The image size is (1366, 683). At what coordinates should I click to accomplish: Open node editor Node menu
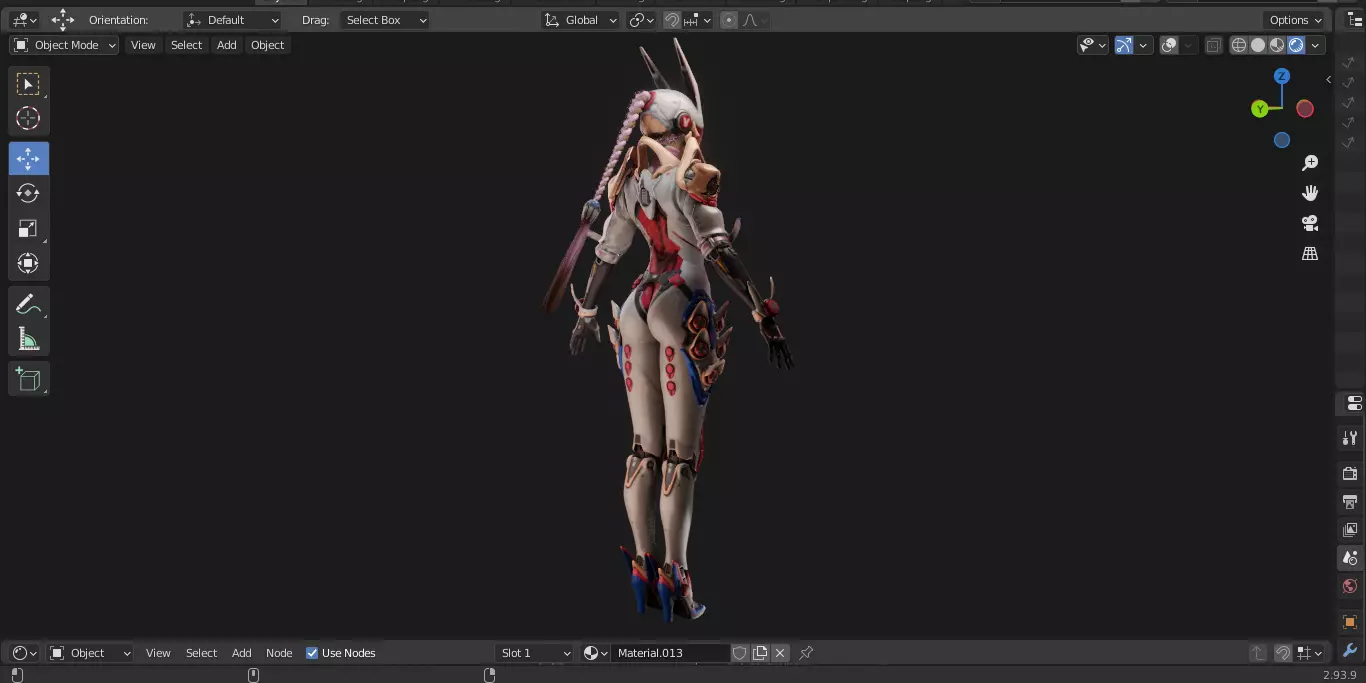279,653
